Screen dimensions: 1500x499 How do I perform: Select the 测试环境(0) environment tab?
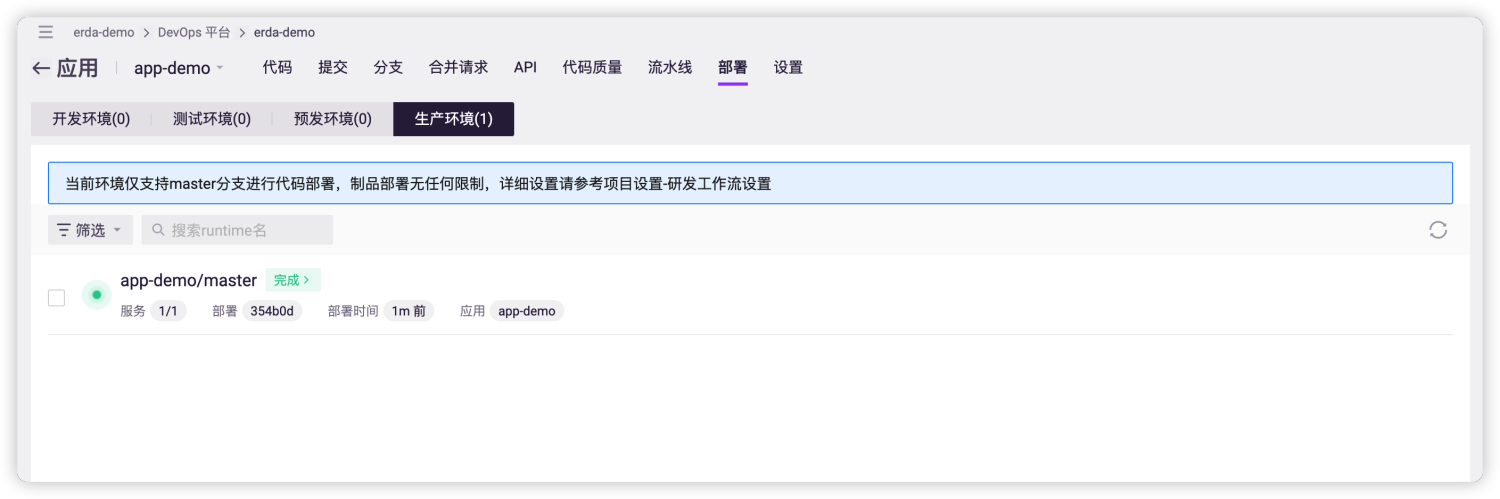click(x=212, y=119)
